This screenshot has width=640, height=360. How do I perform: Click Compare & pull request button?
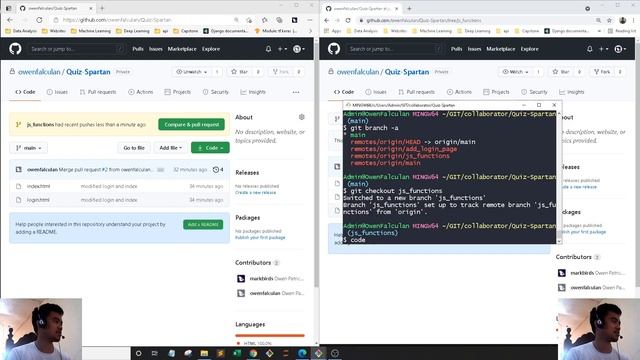191,124
